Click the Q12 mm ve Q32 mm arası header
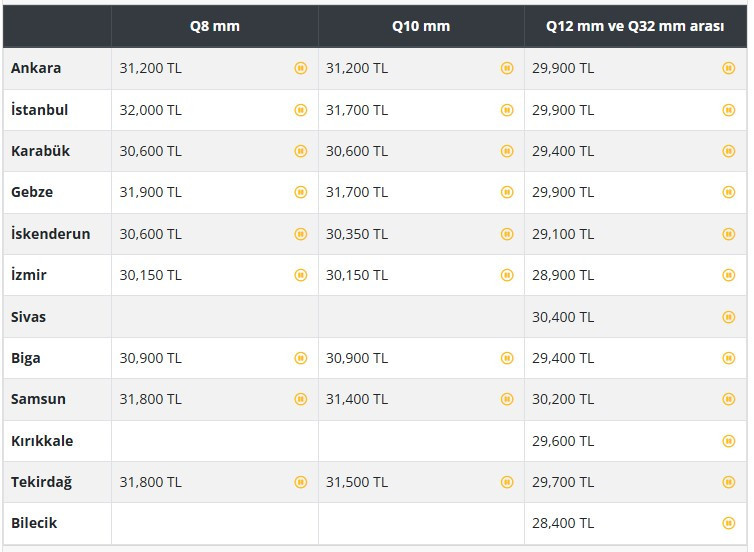Screen dimensions: 754x552 pyautogui.click(x=635, y=26)
